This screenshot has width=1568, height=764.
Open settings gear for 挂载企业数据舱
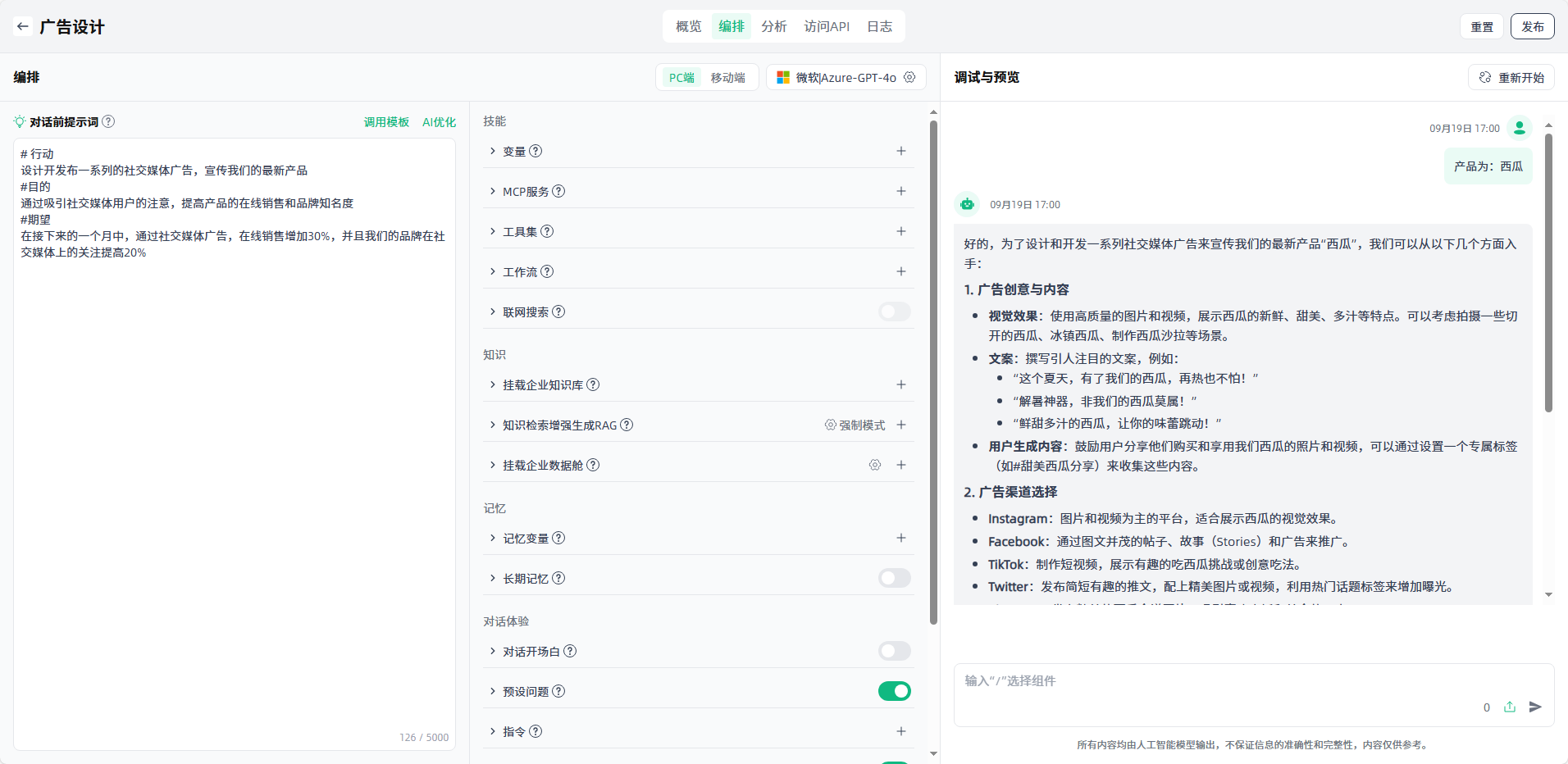(875, 465)
